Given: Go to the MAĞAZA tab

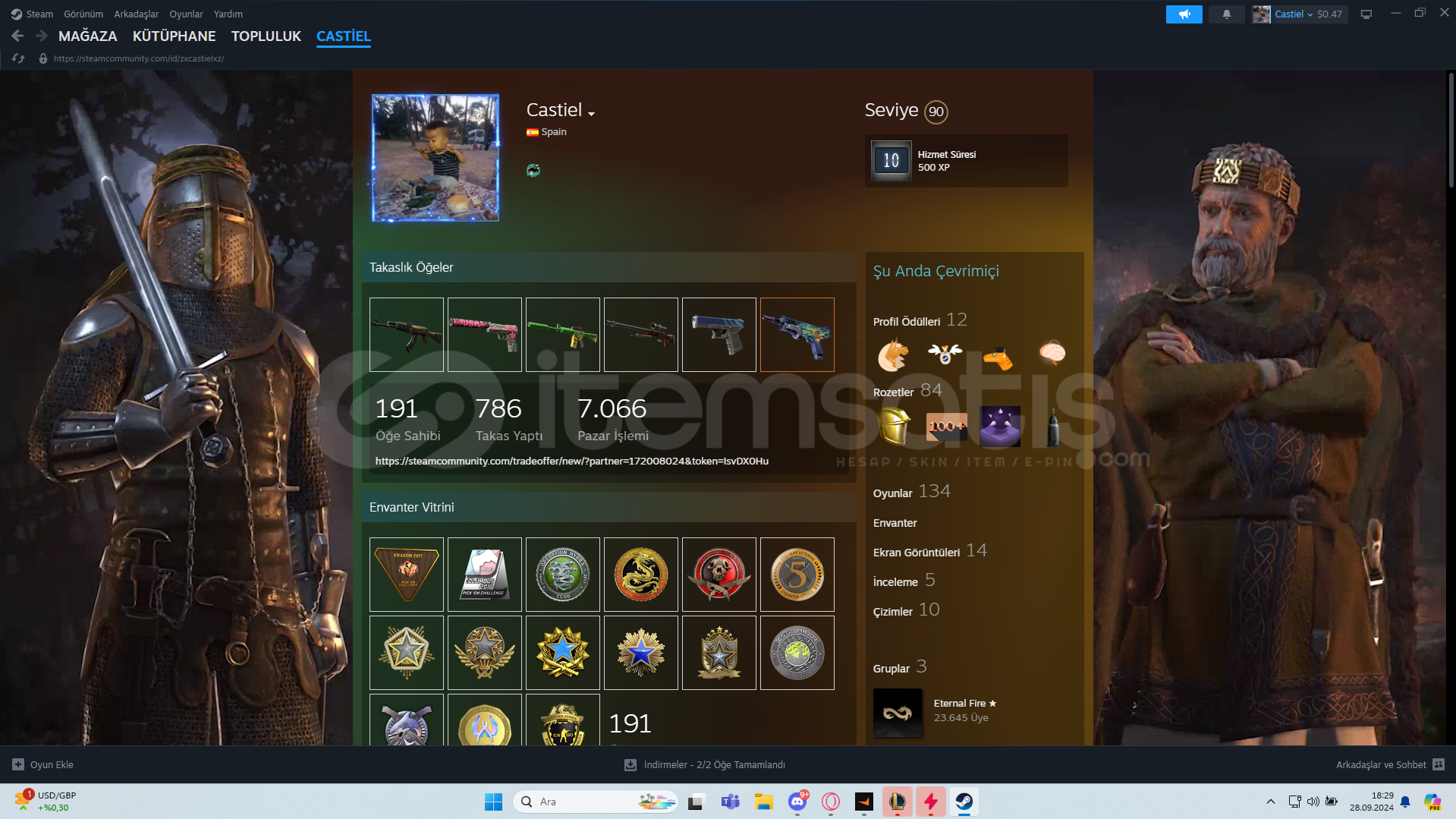Looking at the screenshot, I should [88, 36].
